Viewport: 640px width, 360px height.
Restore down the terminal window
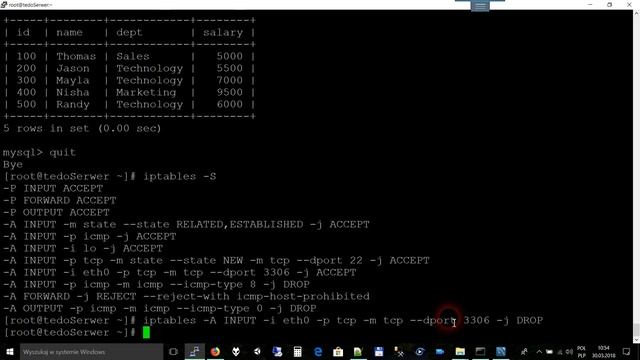[x=609, y=4]
